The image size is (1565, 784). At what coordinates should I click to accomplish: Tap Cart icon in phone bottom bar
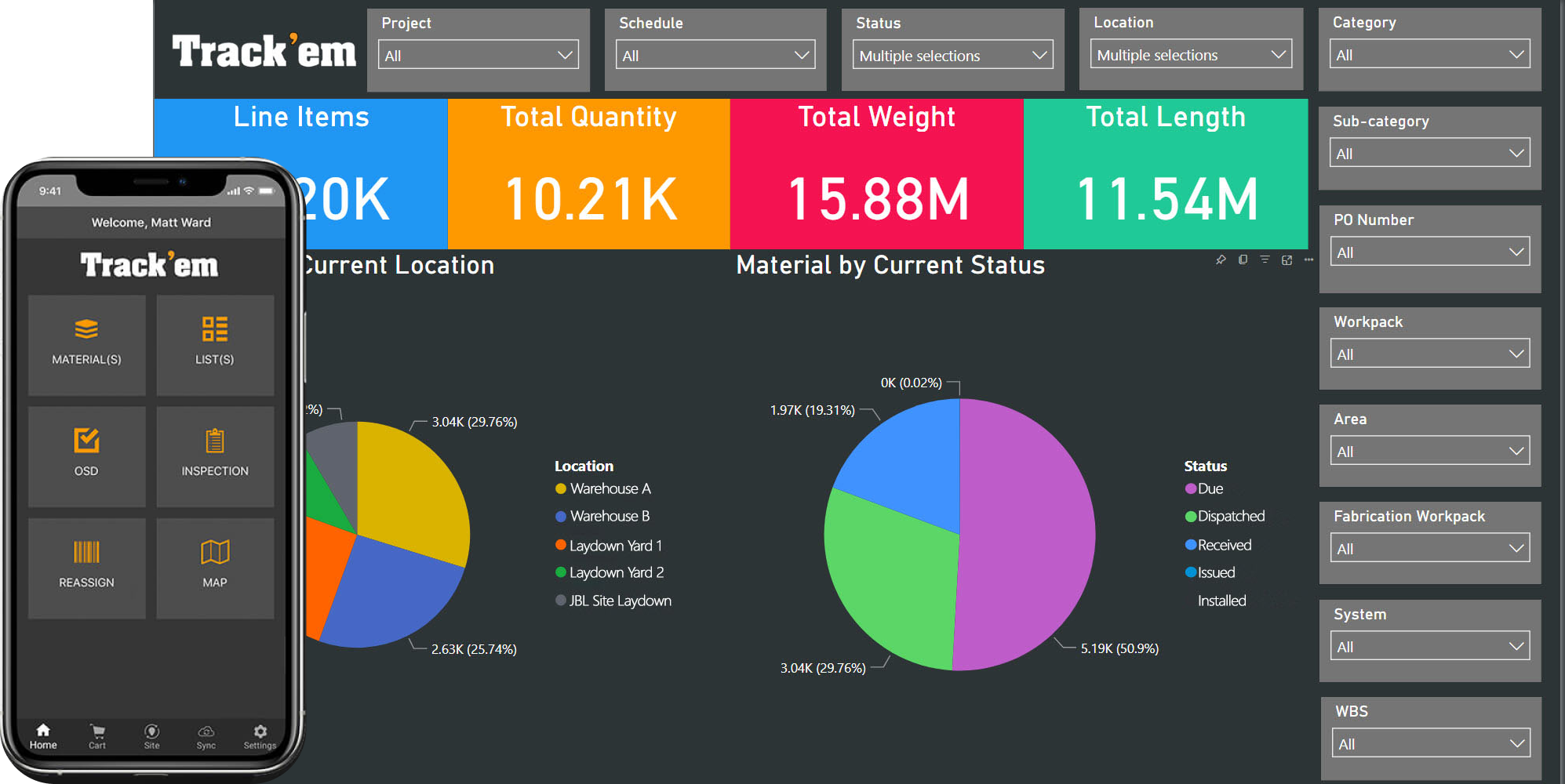click(x=97, y=737)
